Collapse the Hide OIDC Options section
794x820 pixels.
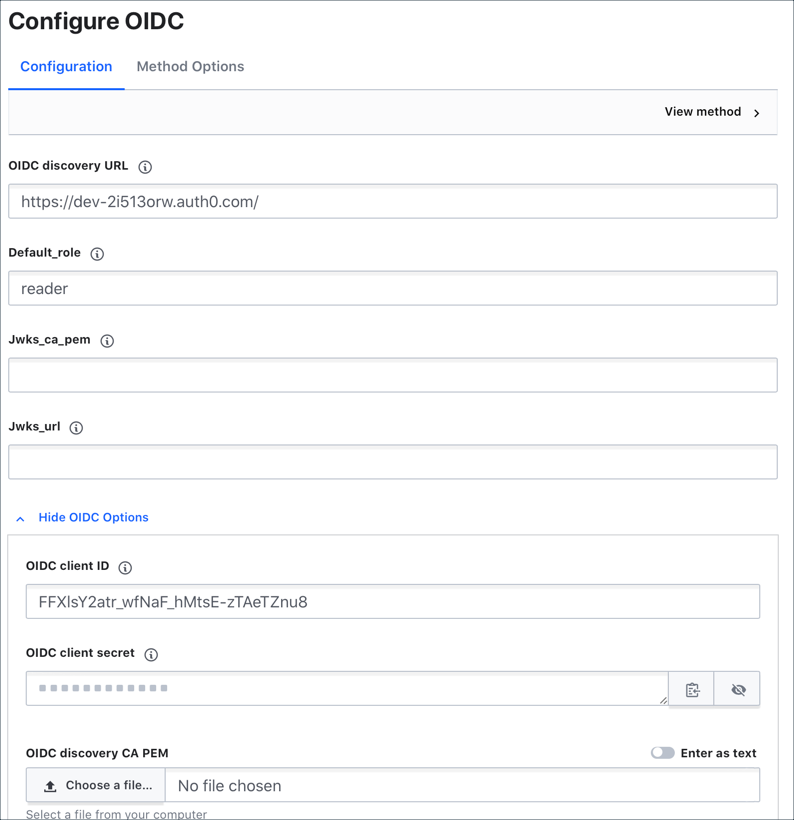[93, 517]
